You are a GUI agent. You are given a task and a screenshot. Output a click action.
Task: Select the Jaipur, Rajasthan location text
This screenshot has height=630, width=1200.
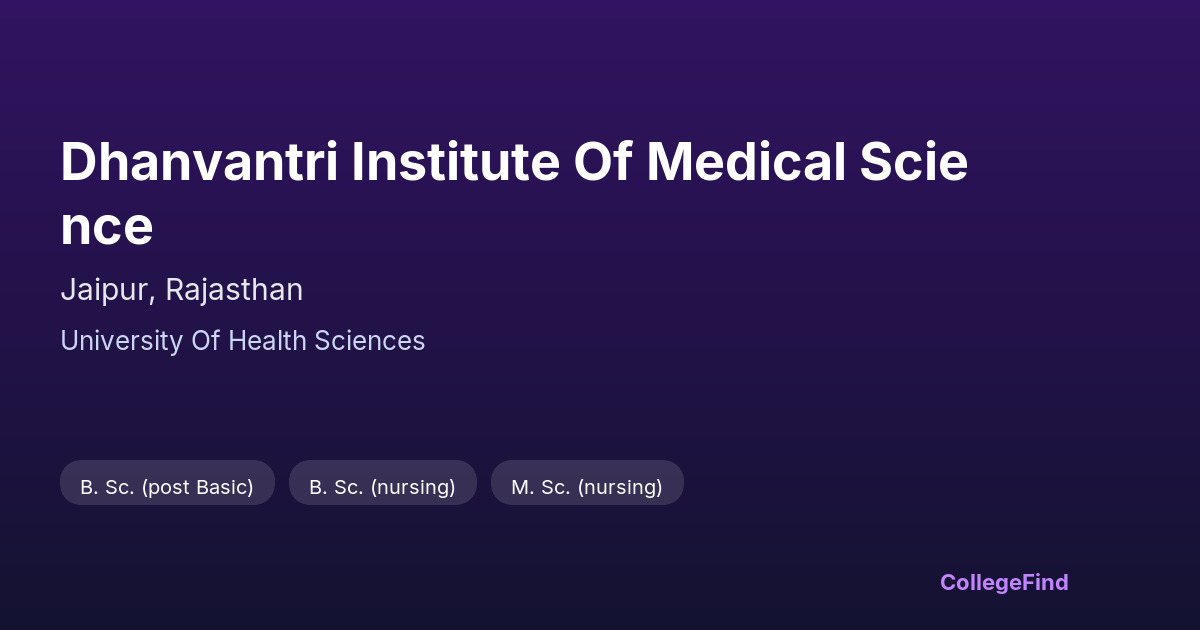pyautogui.click(x=181, y=290)
